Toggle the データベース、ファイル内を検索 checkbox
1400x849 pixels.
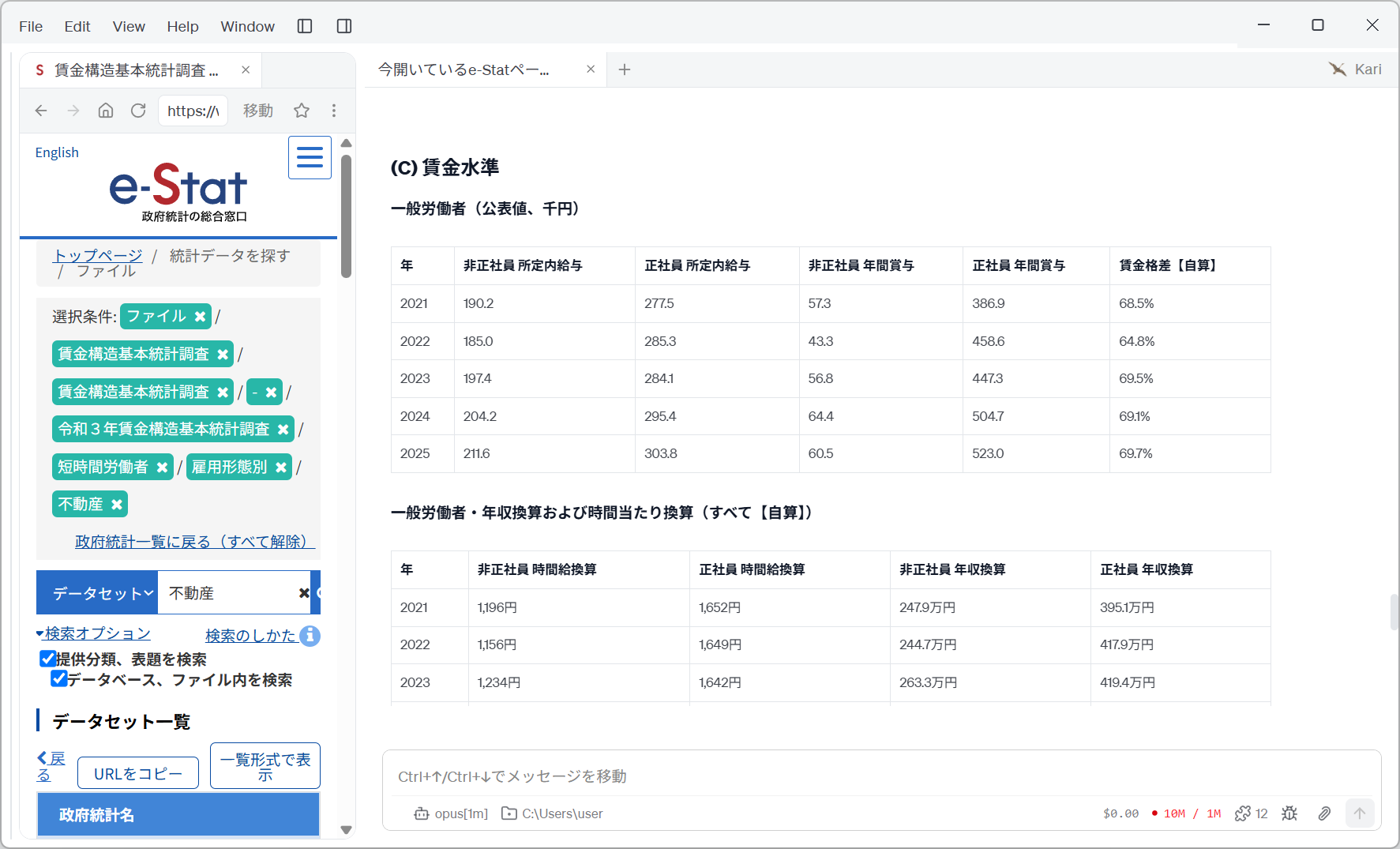click(x=58, y=678)
